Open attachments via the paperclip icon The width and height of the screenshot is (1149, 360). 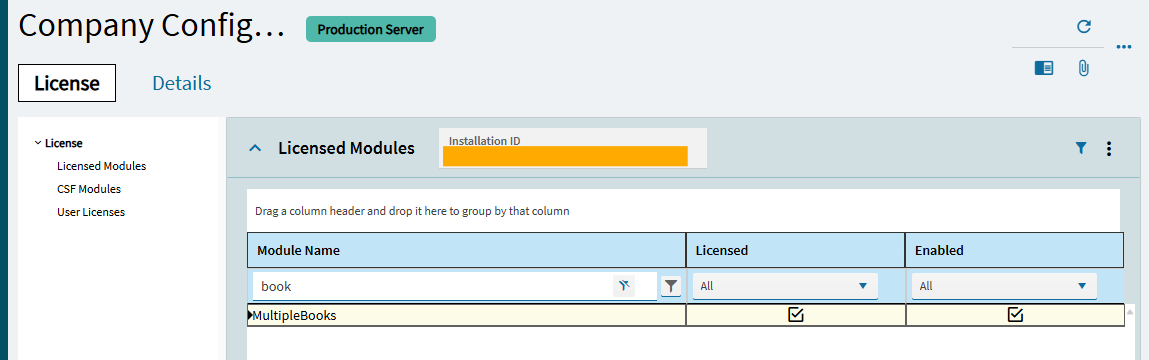click(1083, 68)
